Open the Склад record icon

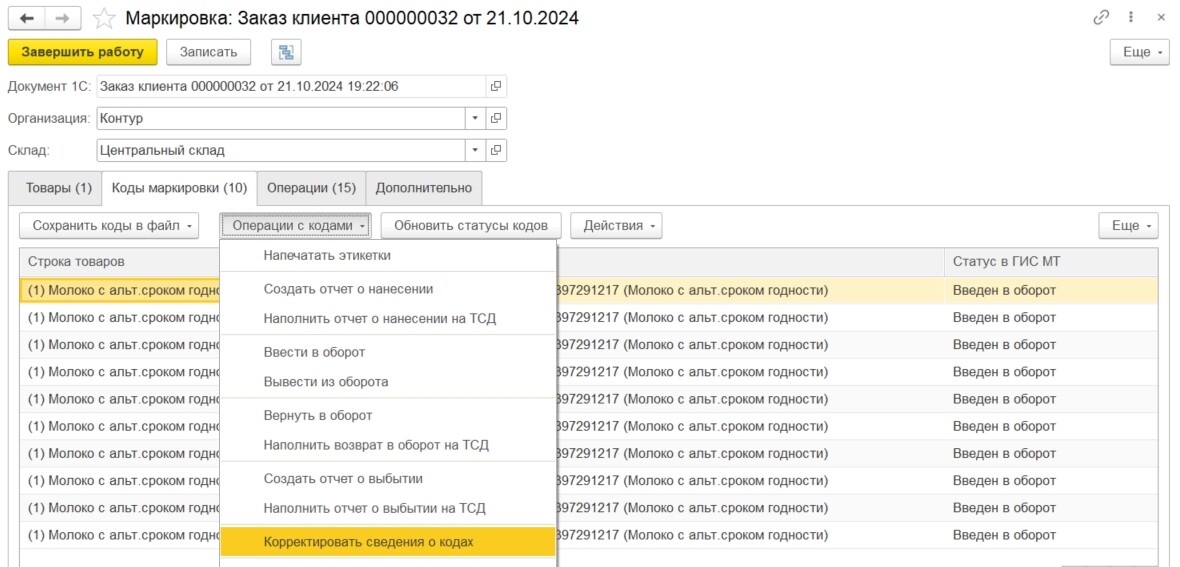coord(496,150)
